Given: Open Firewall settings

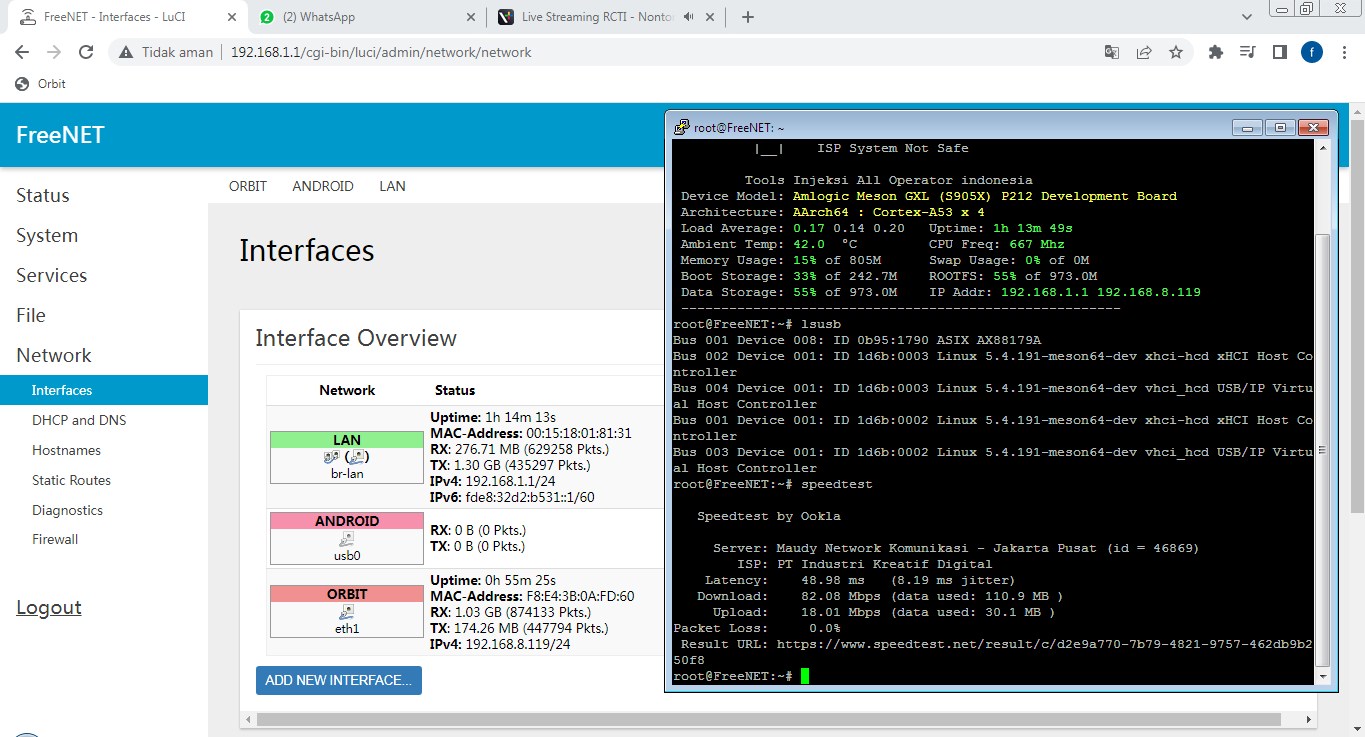Looking at the screenshot, I should click(55, 539).
